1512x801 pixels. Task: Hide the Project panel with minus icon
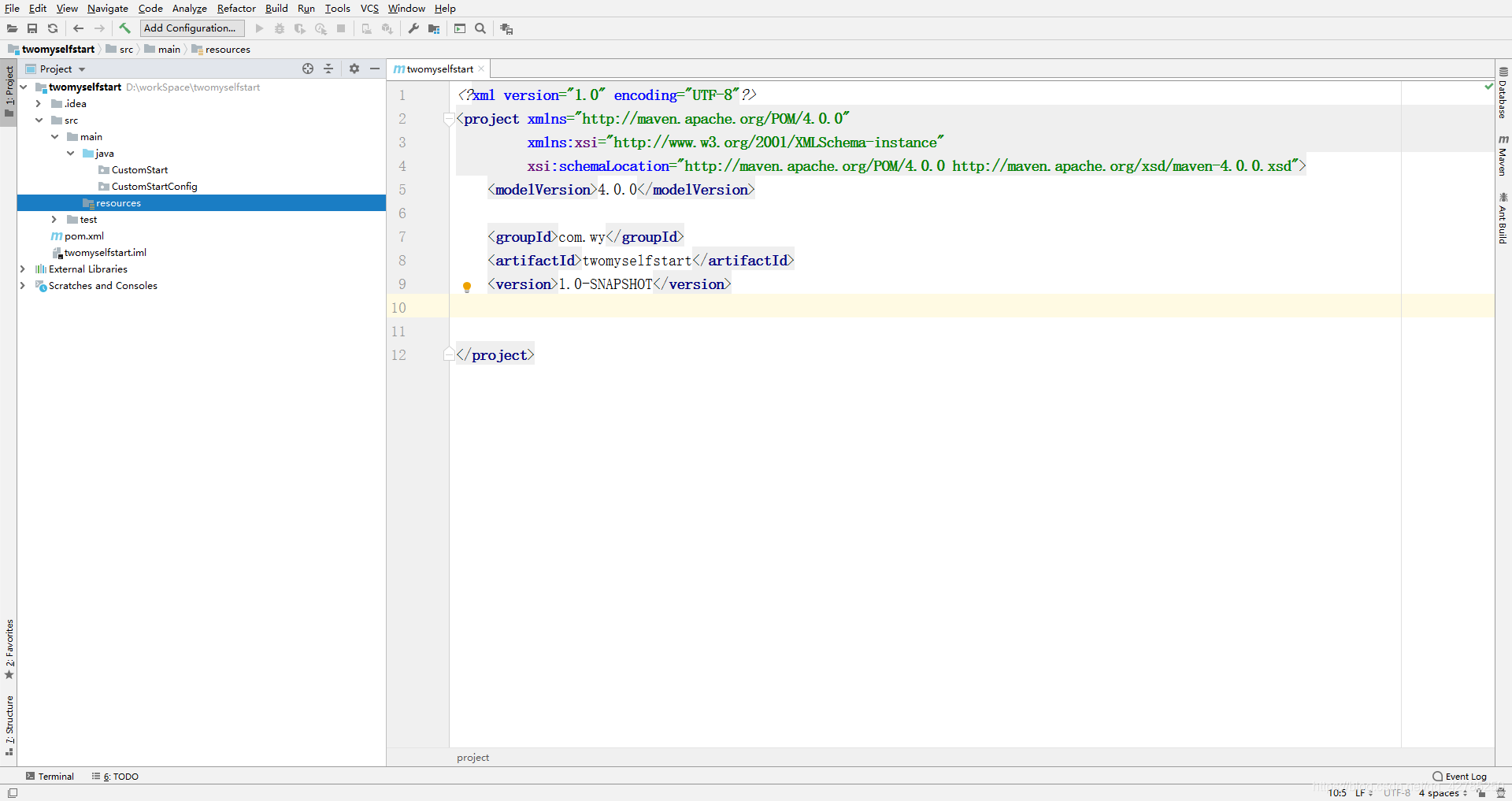pyautogui.click(x=375, y=69)
